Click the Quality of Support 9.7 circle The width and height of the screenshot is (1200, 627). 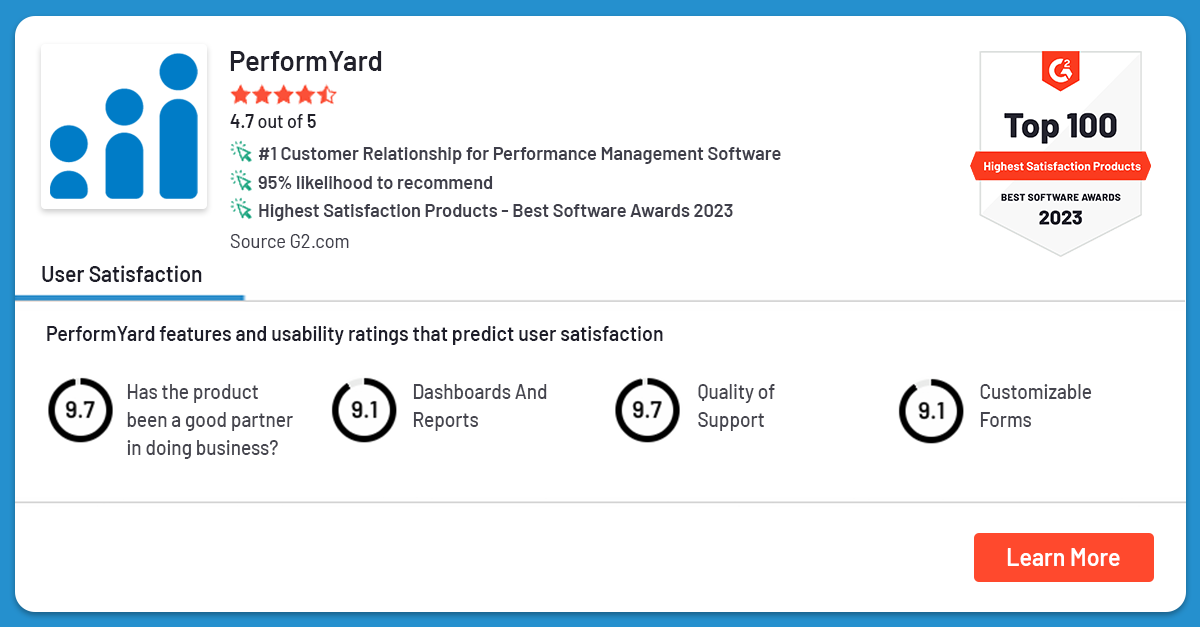point(647,410)
